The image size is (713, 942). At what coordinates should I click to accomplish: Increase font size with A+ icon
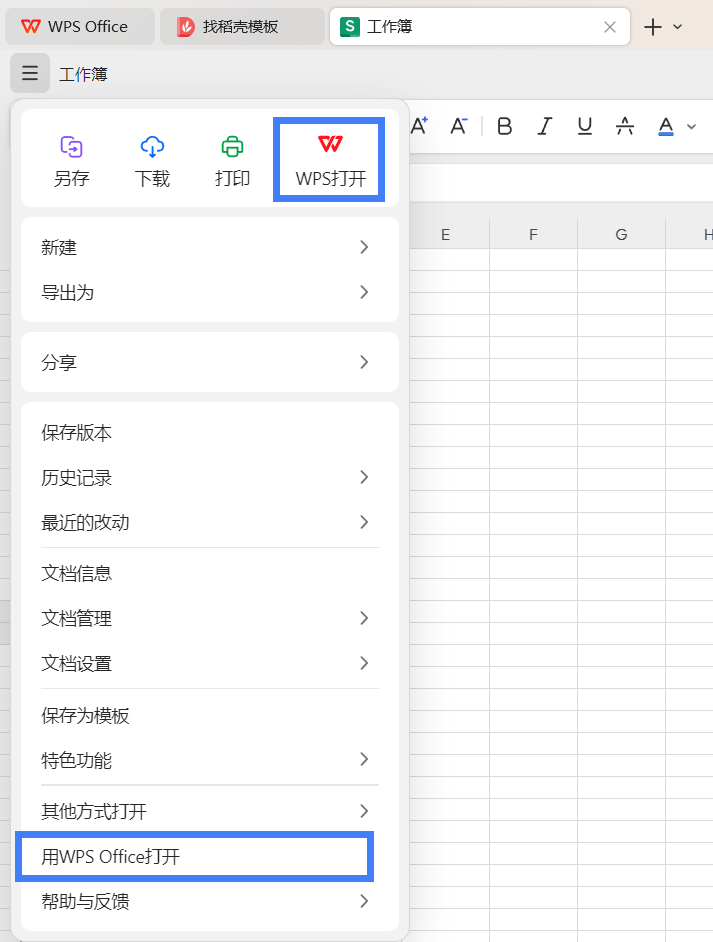click(x=419, y=126)
